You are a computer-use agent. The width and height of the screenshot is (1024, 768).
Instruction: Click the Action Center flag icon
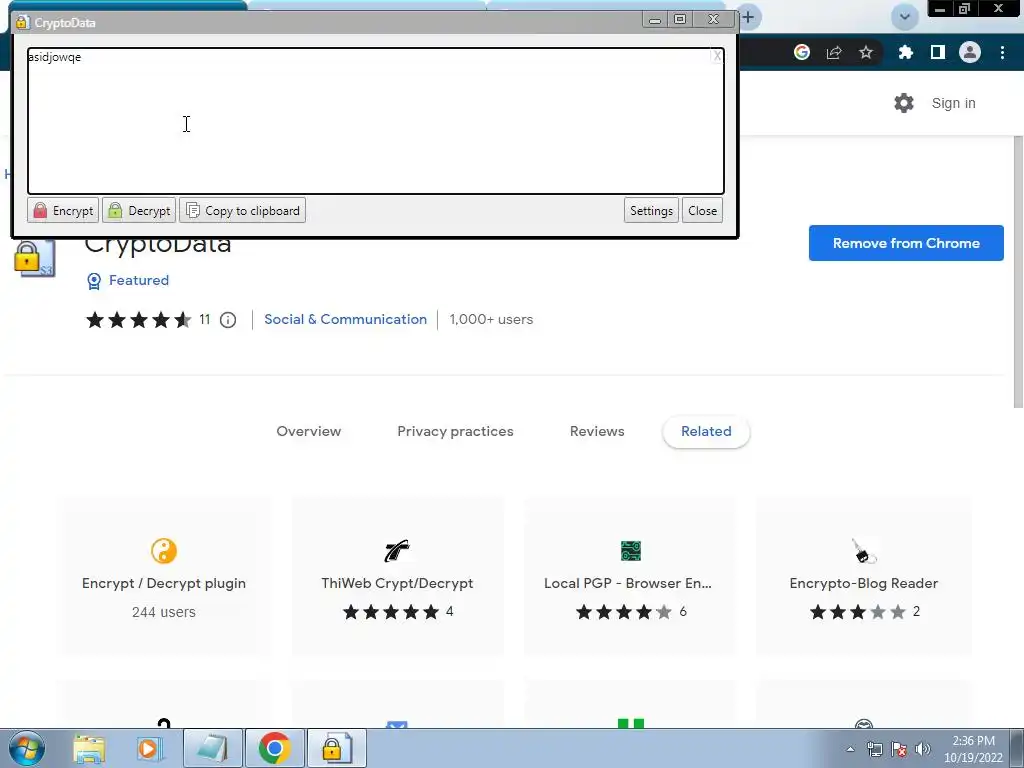click(899, 749)
